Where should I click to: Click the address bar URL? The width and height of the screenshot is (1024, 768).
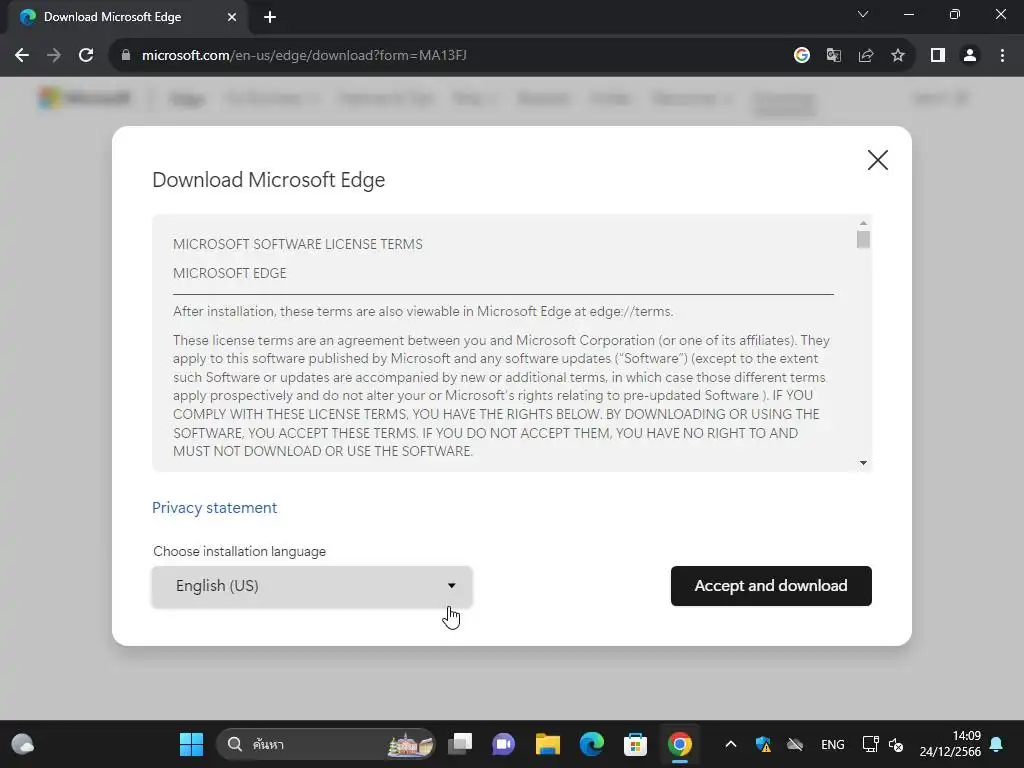304,56
